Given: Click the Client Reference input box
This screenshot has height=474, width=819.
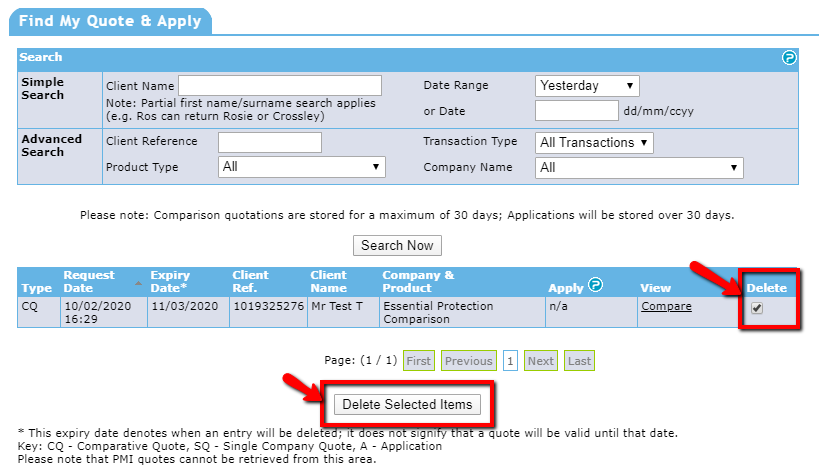Looking at the screenshot, I should [270, 142].
